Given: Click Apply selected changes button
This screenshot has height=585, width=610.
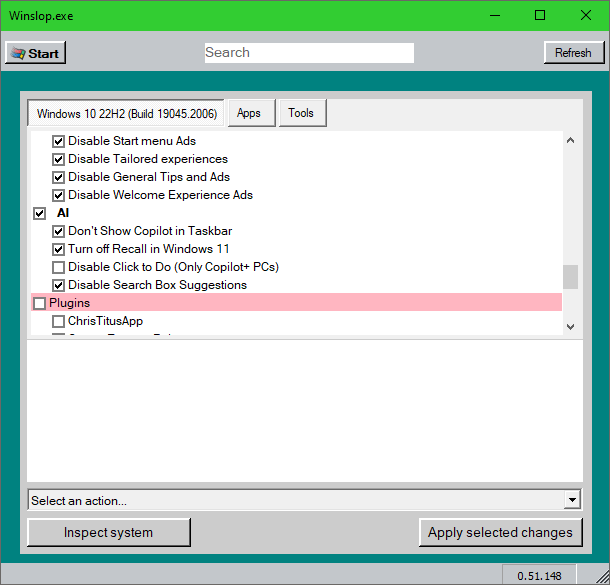Looking at the screenshot, I should pyautogui.click(x=500, y=532).
